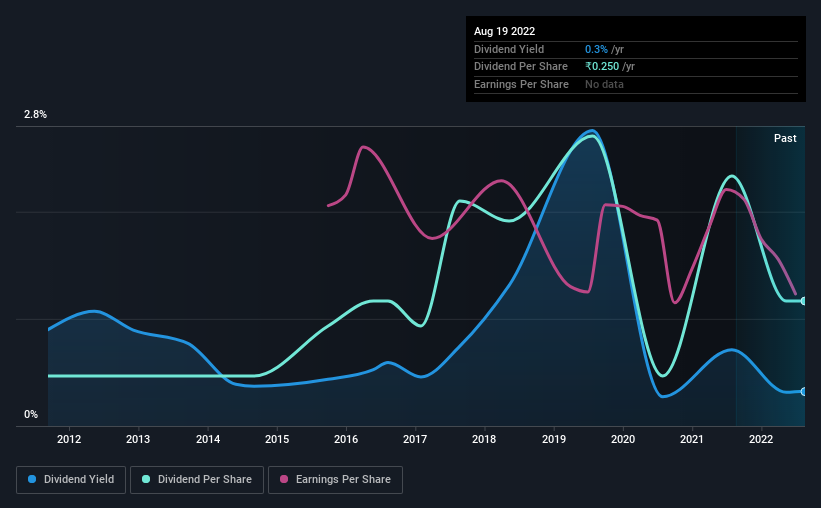
Task: Click the ₹0.250 dividend per share value
Action: [602, 67]
